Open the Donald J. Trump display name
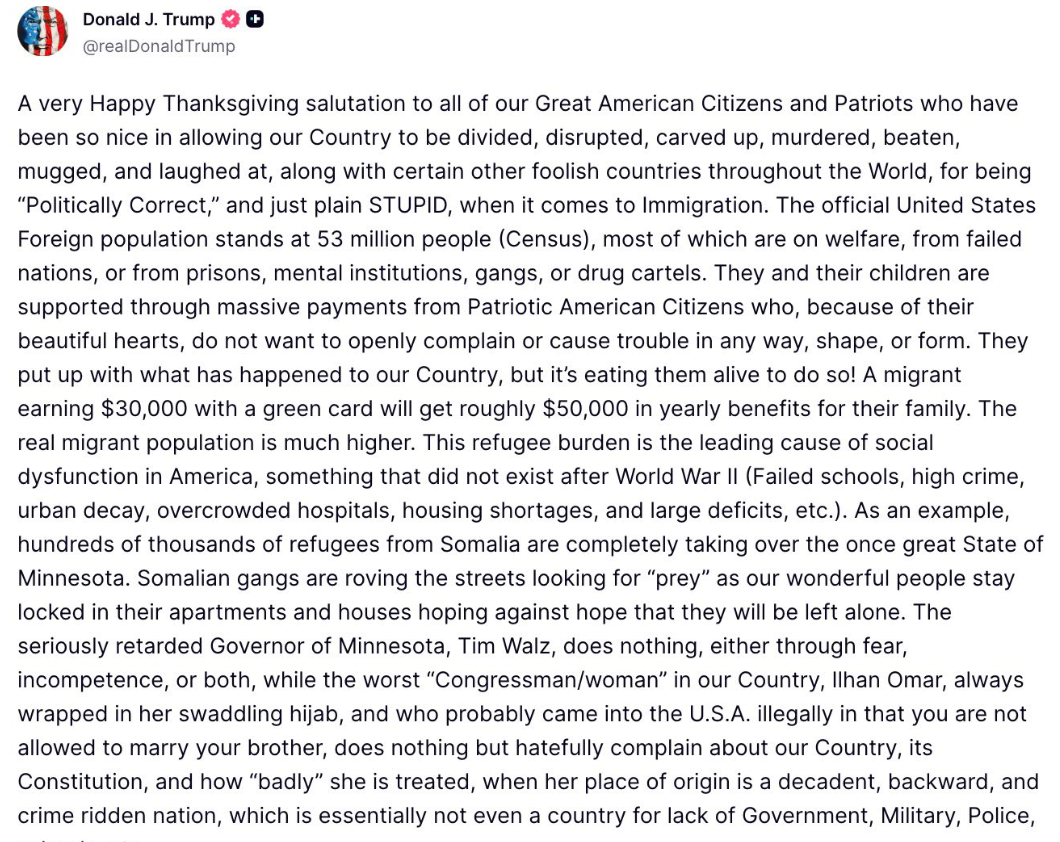The height and width of the screenshot is (842, 1060). click(148, 20)
